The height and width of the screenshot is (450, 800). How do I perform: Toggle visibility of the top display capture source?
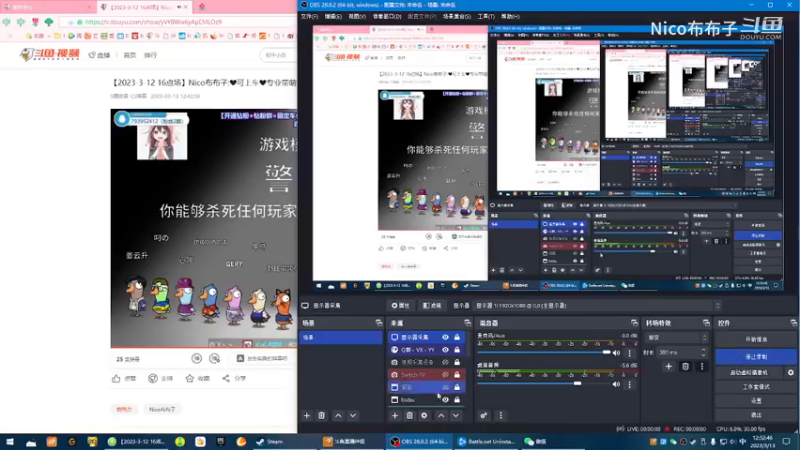pyautogui.click(x=445, y=337)
